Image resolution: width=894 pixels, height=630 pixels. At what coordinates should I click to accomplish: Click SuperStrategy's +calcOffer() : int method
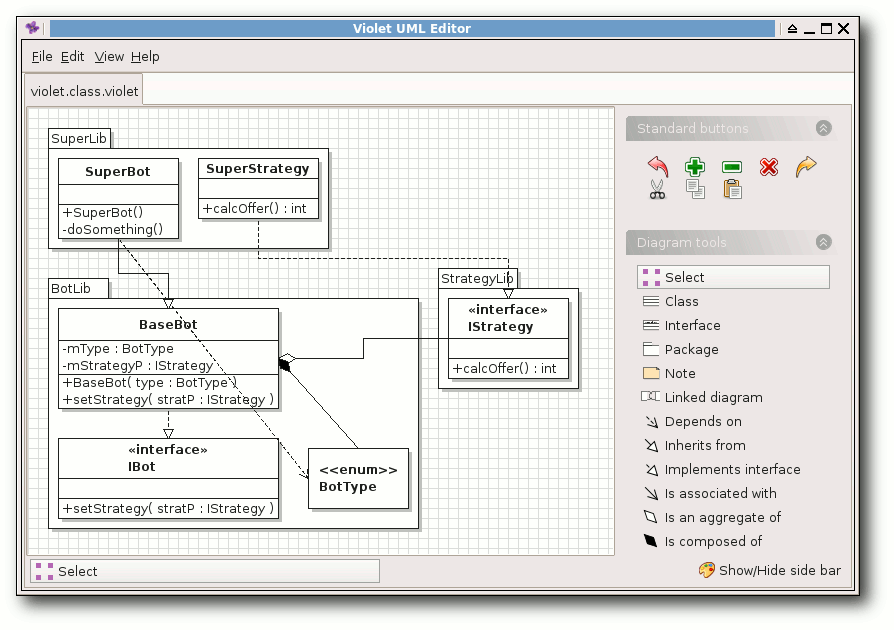click(254, 209)
